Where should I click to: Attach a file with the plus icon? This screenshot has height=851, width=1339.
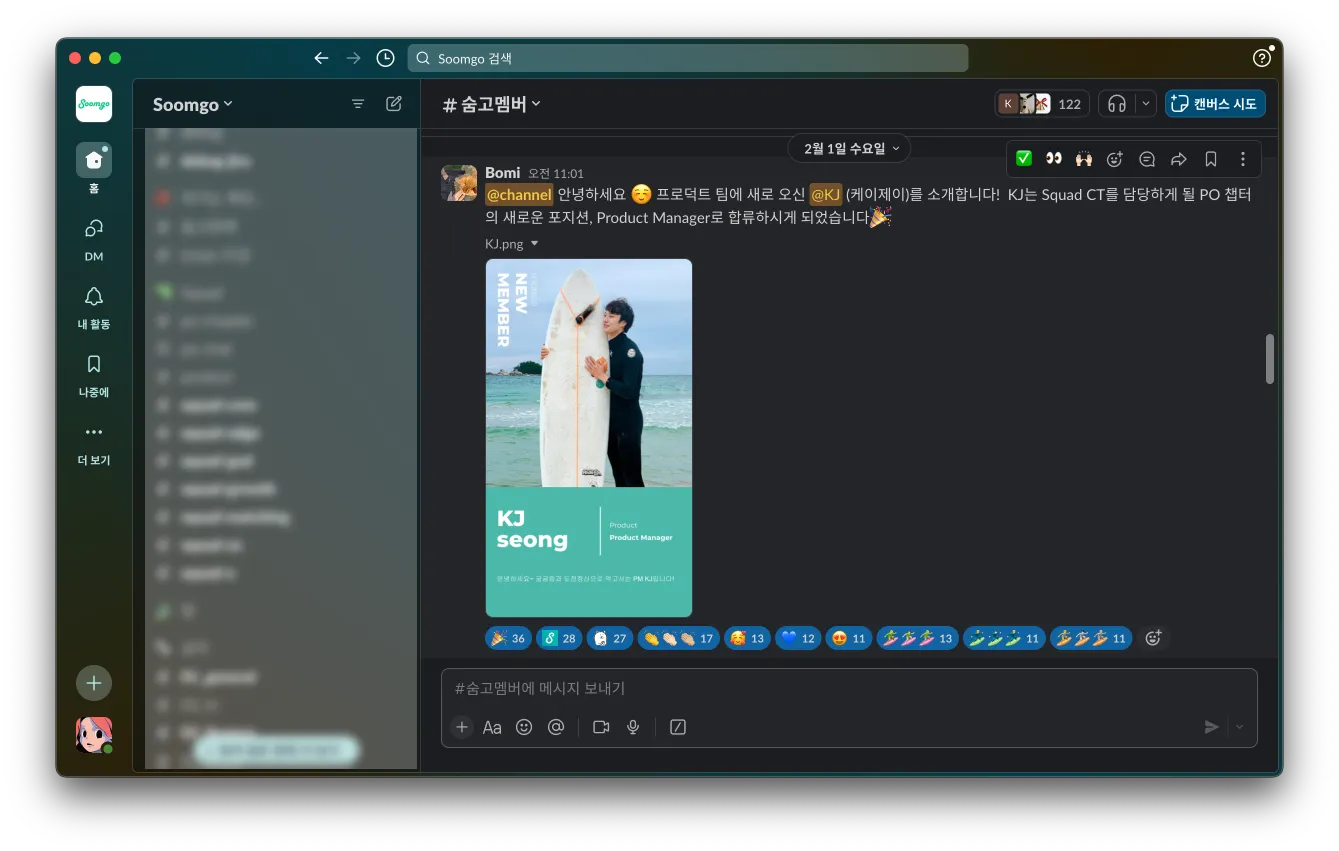click(462, 727)
